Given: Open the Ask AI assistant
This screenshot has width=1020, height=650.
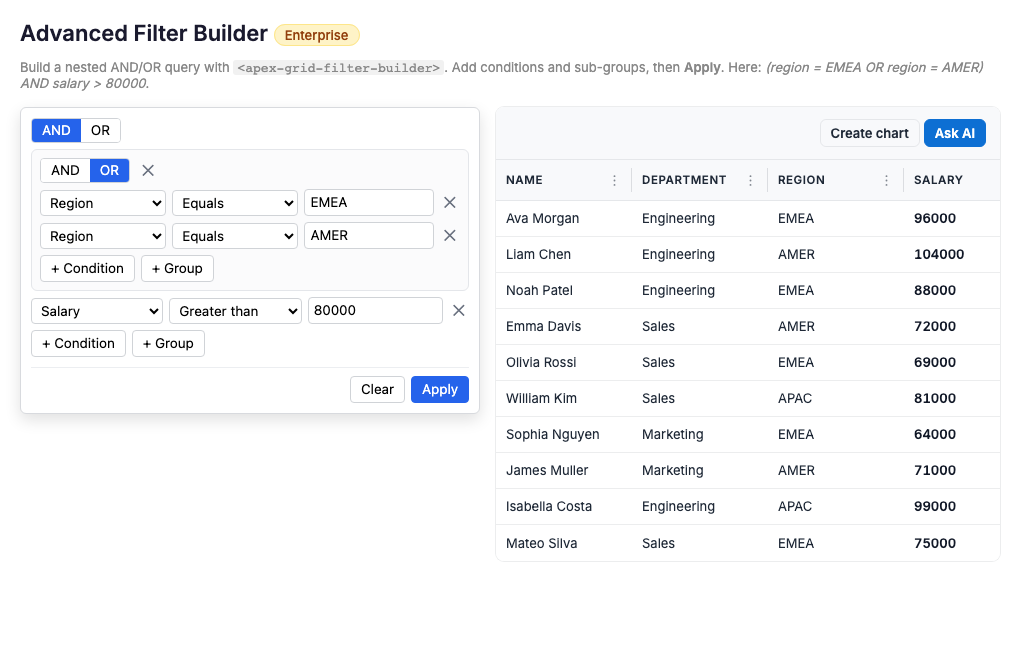Looking at the screenshot, I should [x=954, y=133].
